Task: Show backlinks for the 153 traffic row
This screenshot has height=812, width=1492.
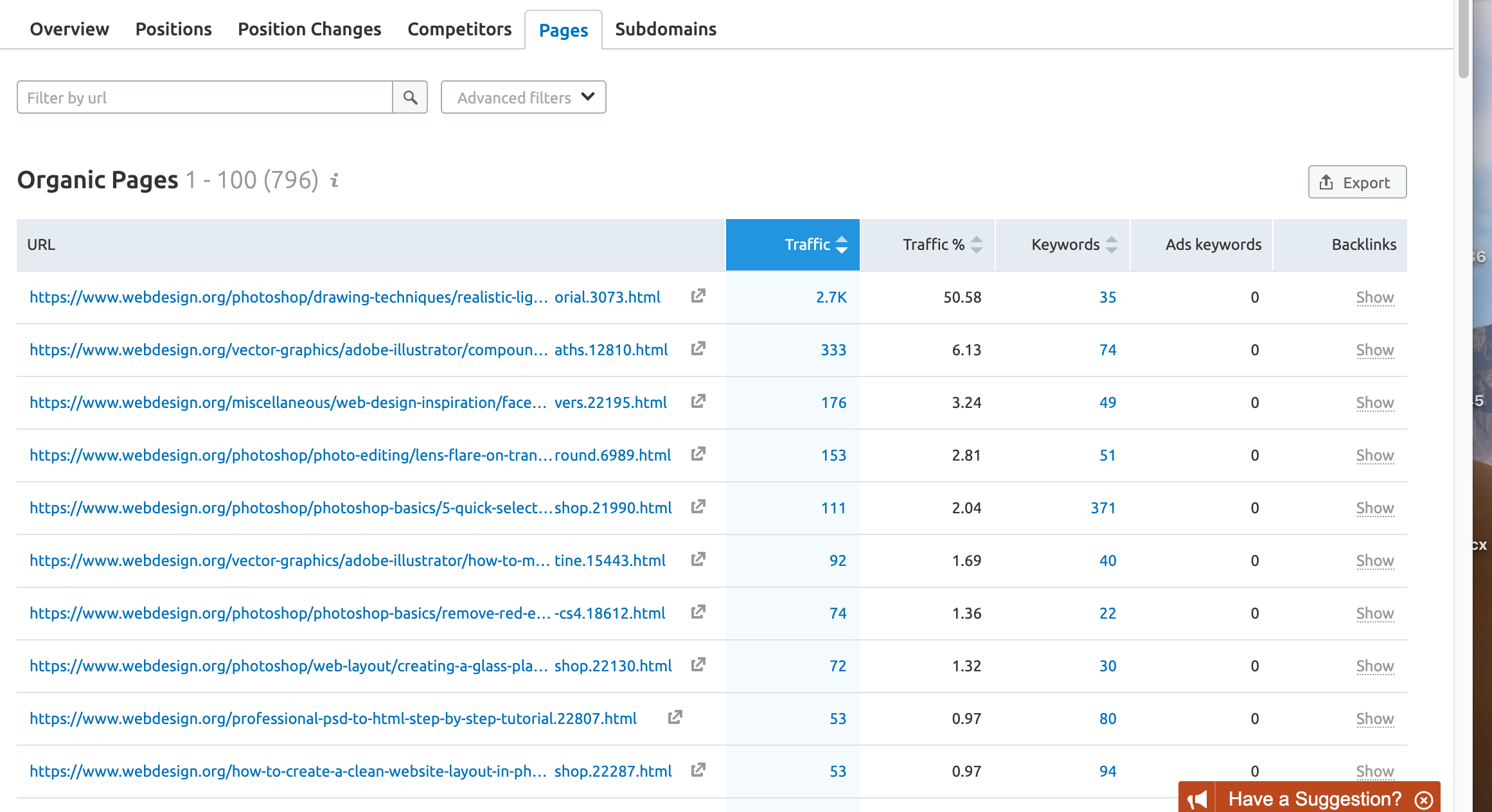Action: tap(1375, 455)
